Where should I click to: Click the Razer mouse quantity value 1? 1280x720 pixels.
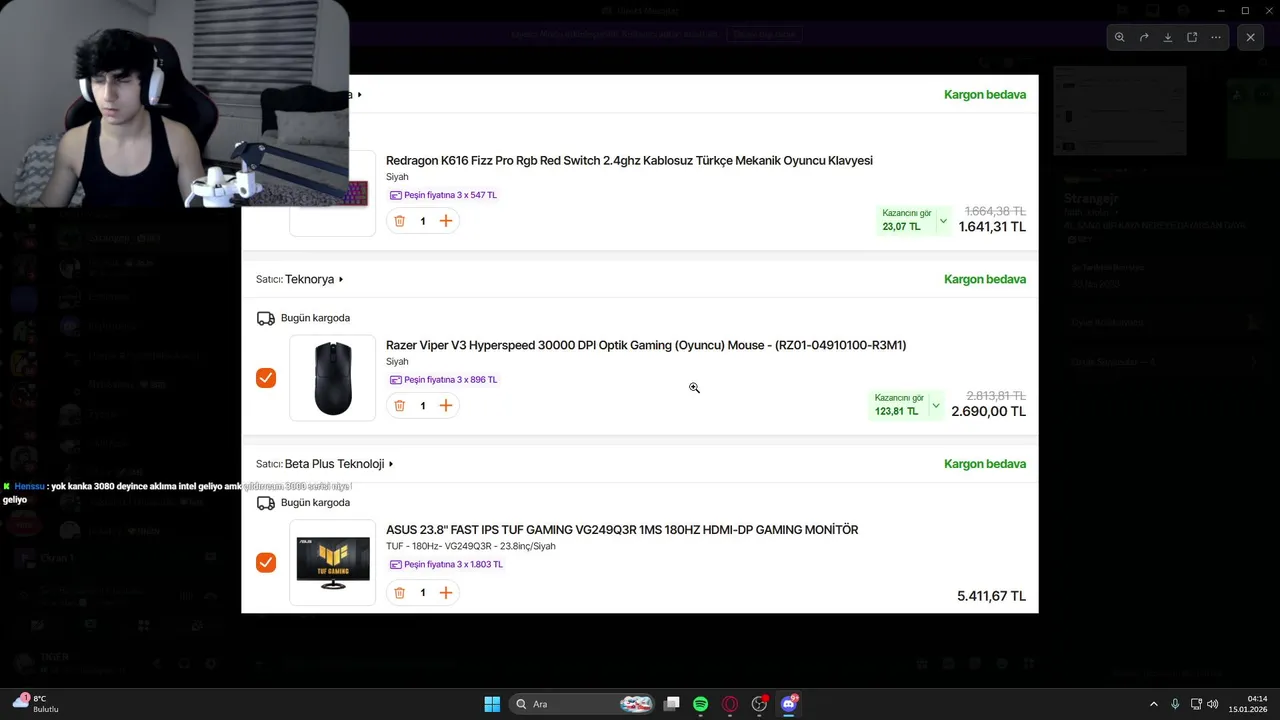(423, 406)
